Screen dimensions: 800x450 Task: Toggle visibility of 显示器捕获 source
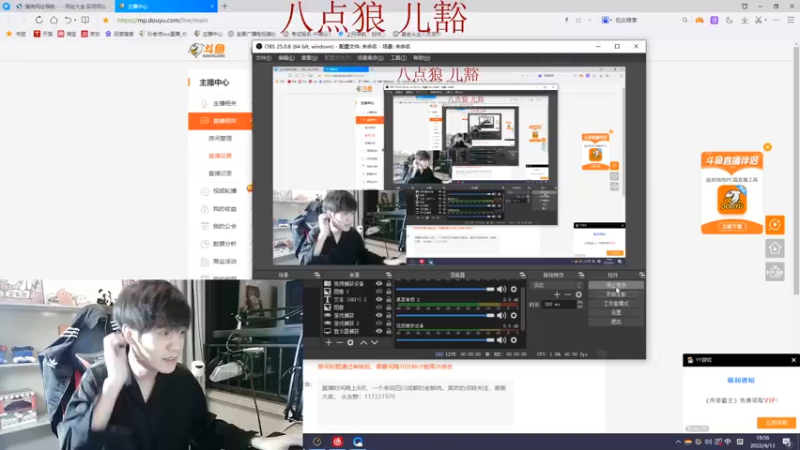click(x=379, y=331)
